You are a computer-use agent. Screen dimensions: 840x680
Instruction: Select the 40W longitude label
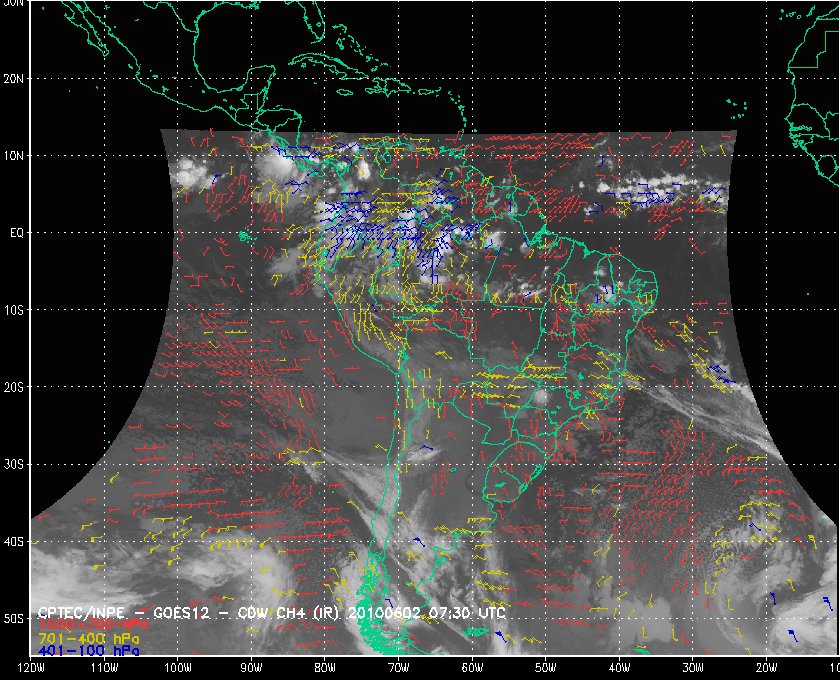coord(619,668)
